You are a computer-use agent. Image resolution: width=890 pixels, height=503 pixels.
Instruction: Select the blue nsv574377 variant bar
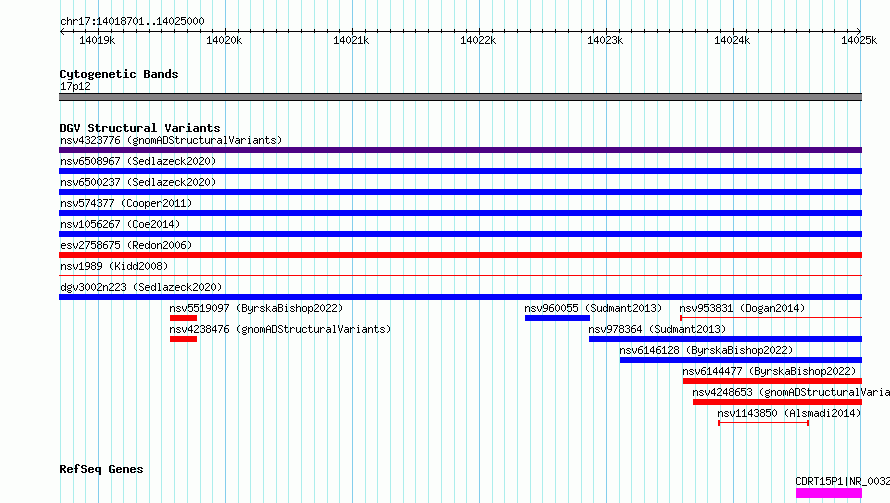pyautogui.click(x=460, y=213)
